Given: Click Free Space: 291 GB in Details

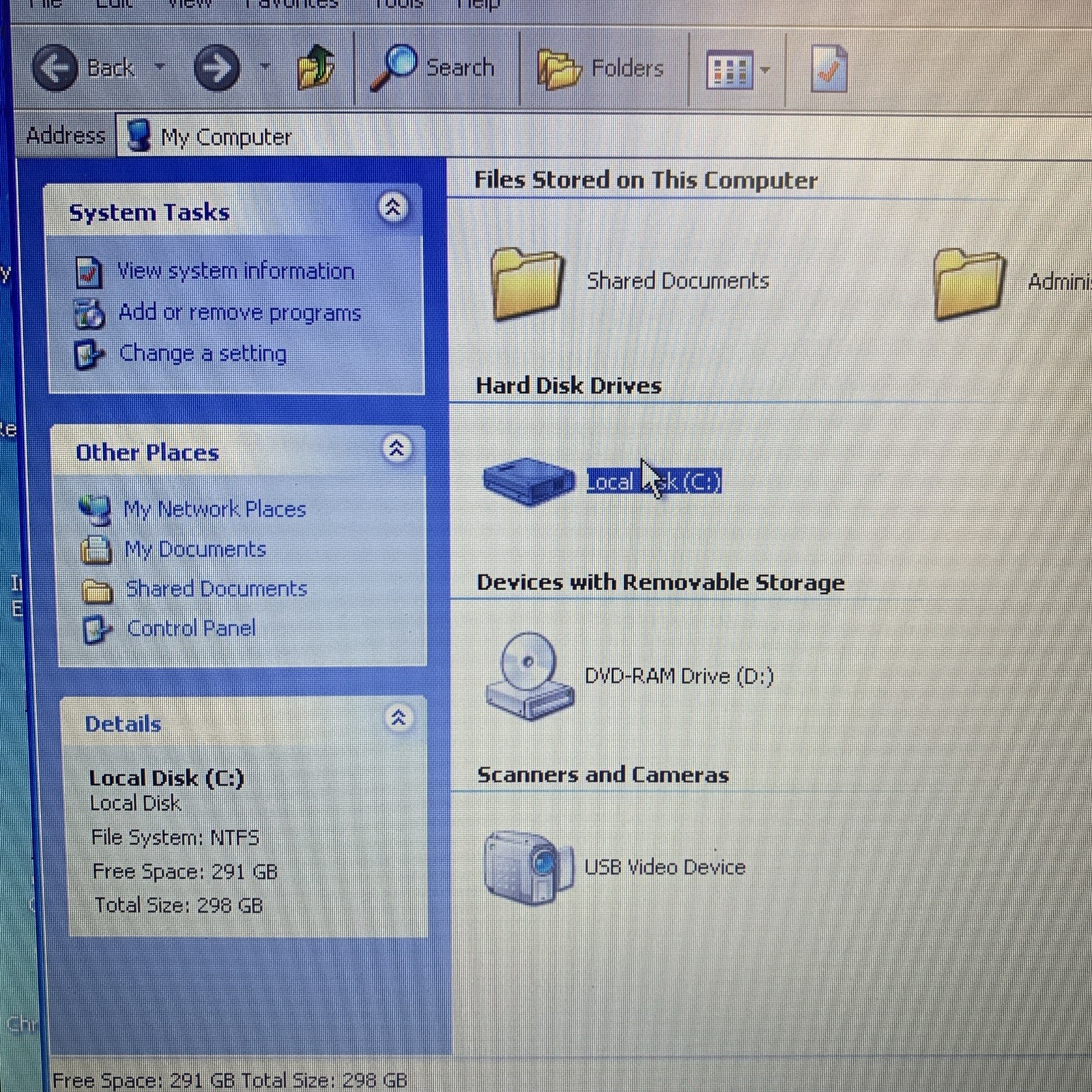Looking at the screenshot, I should [185, 872].
